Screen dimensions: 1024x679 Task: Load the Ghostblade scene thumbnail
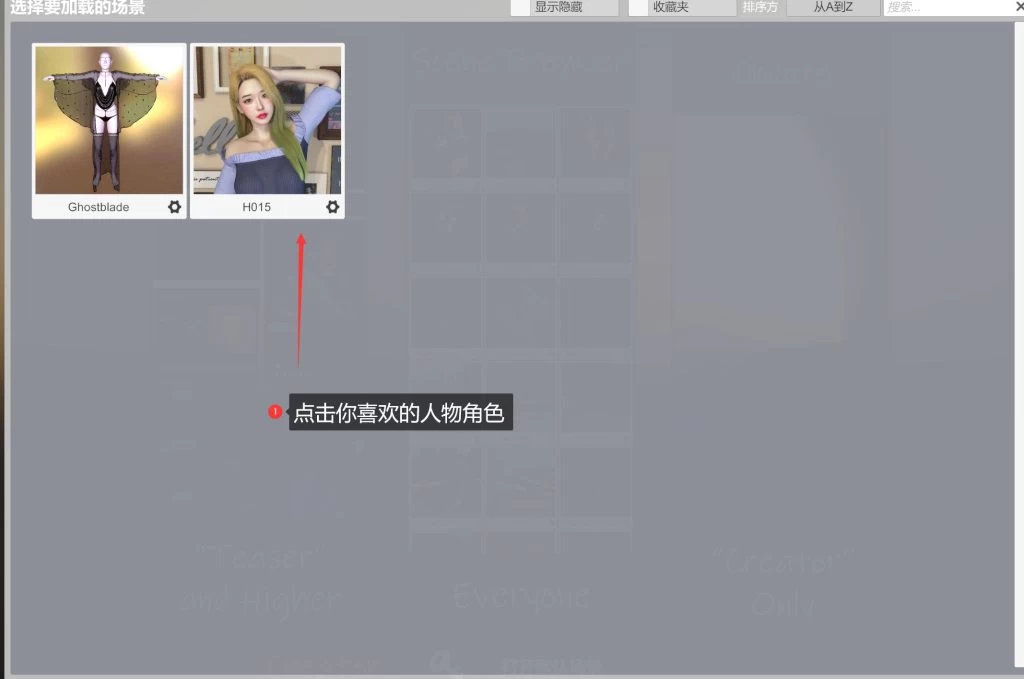tap(109, 120)
